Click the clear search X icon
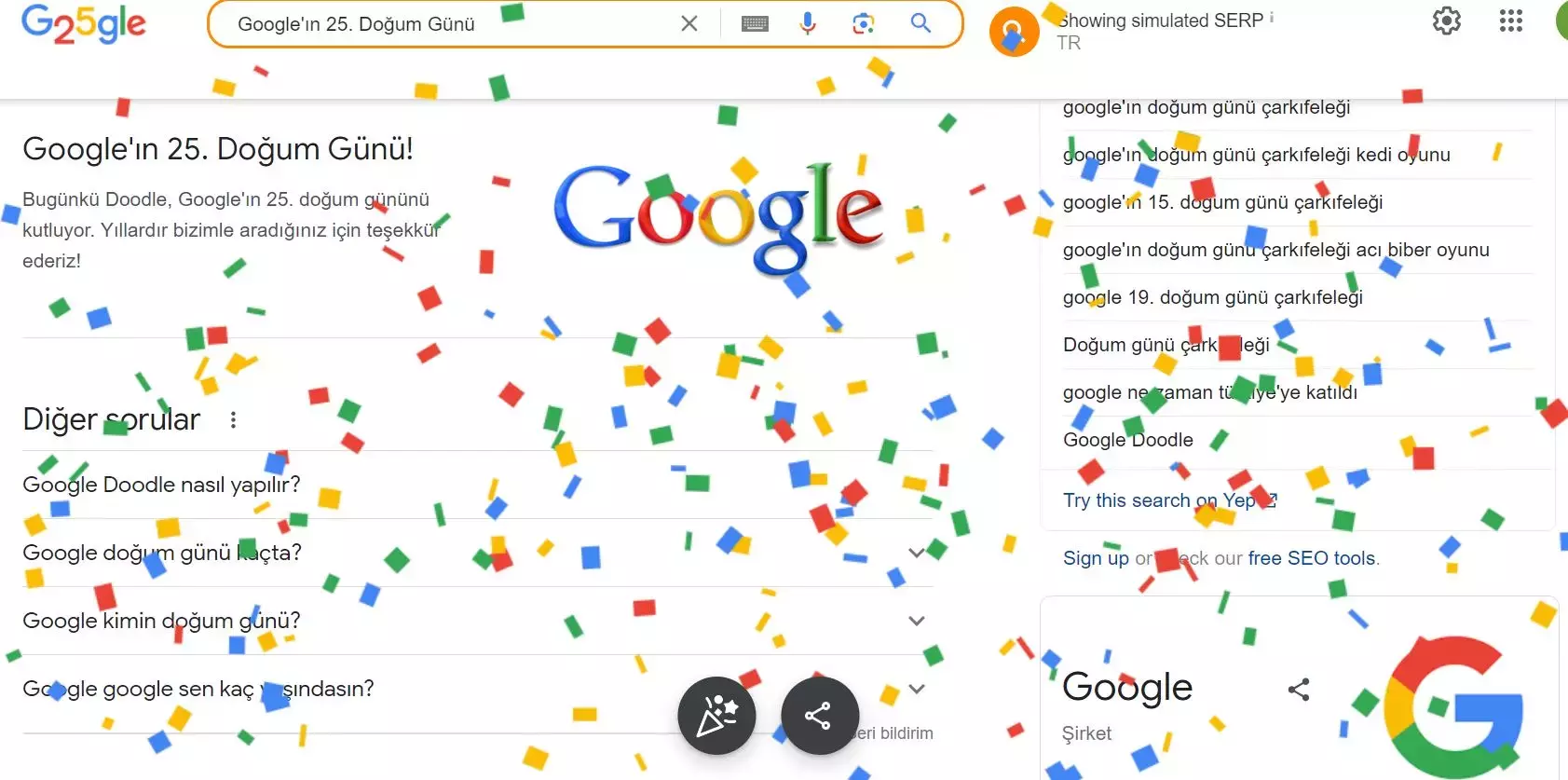Image resolution: width=1568 pixels, height=780 pixels. (x=689, y=23)
